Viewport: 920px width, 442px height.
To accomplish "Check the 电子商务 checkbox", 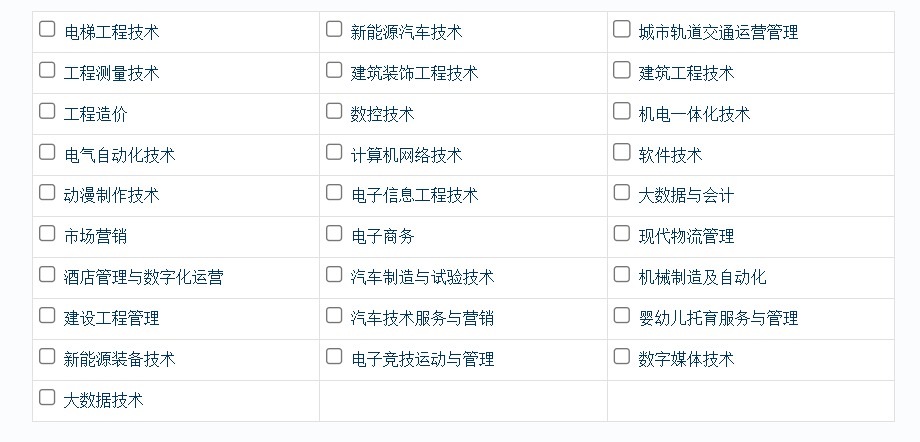I will pyautogui.click(x=334, y=234).
